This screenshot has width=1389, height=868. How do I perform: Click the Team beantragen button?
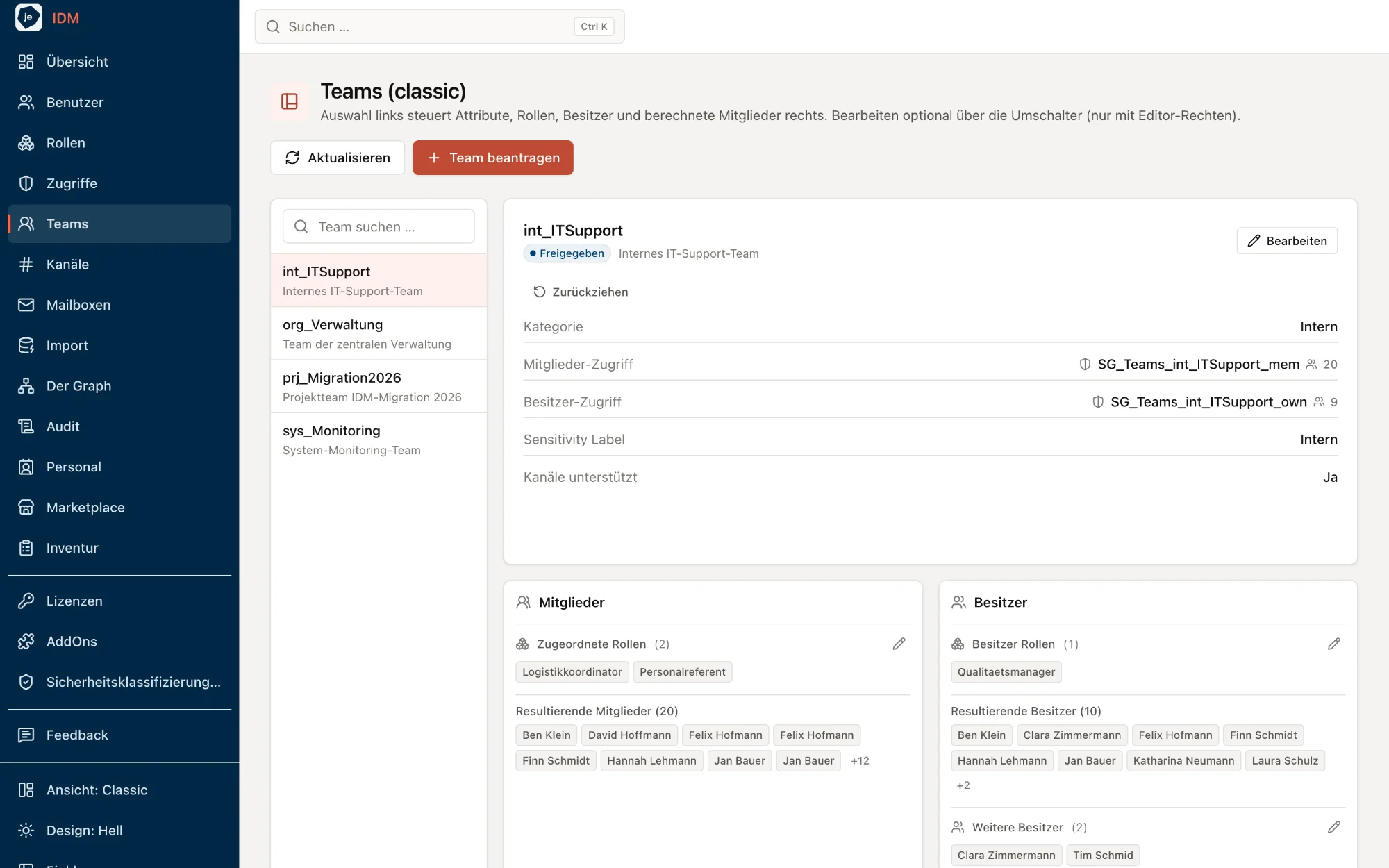tap(493, 158)
